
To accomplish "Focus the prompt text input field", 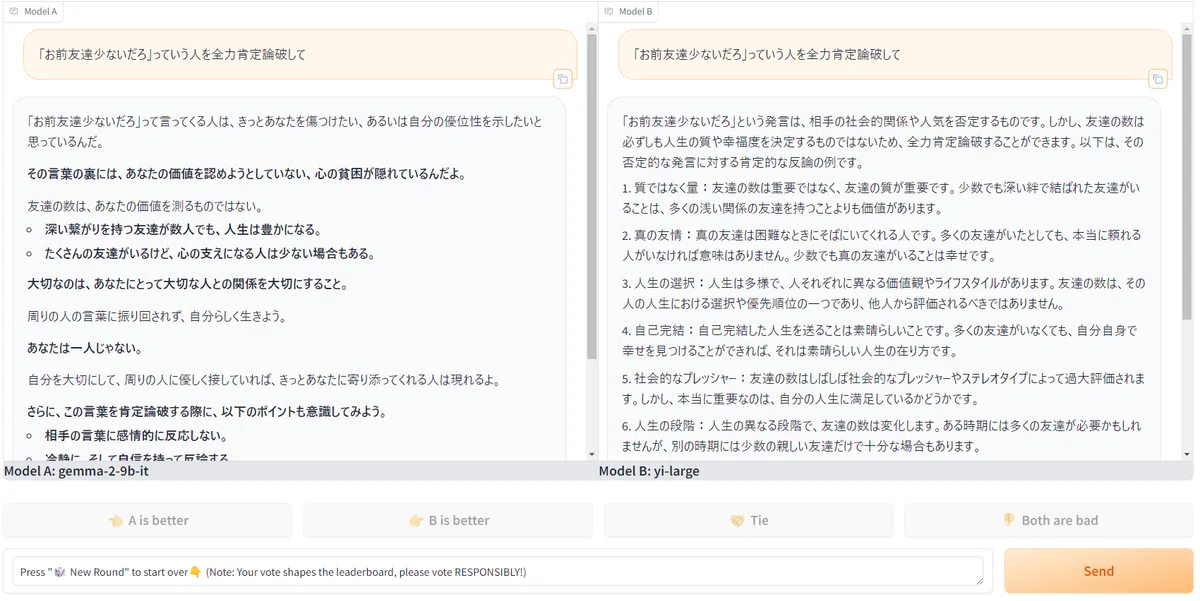I will coord(497,571).
